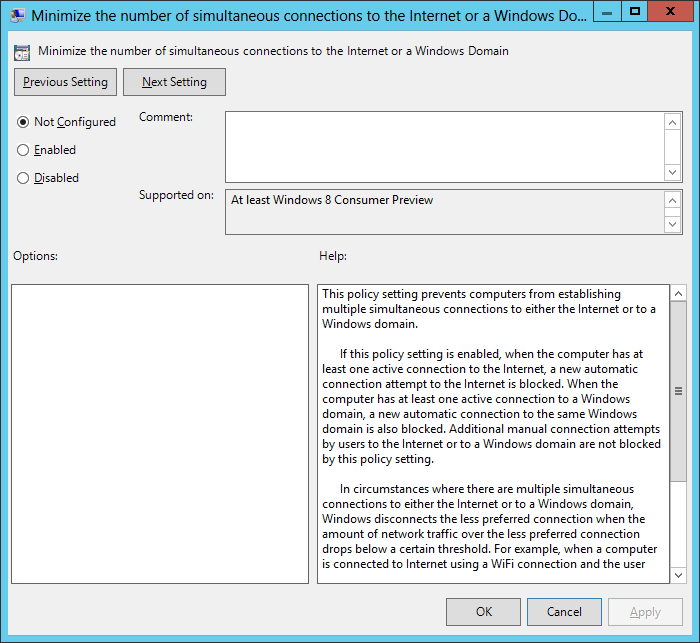Click the Help pane scrollbar thumb
700x643 pixels.
tap(677, 391)
